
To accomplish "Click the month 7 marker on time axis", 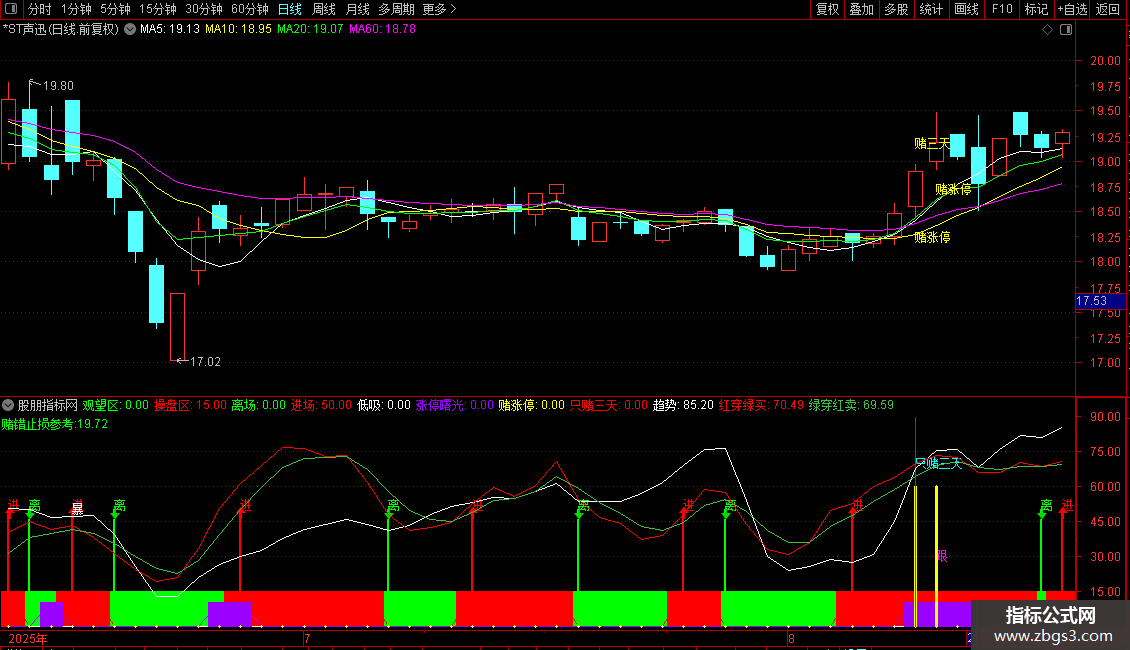I will tap(307, 639).
